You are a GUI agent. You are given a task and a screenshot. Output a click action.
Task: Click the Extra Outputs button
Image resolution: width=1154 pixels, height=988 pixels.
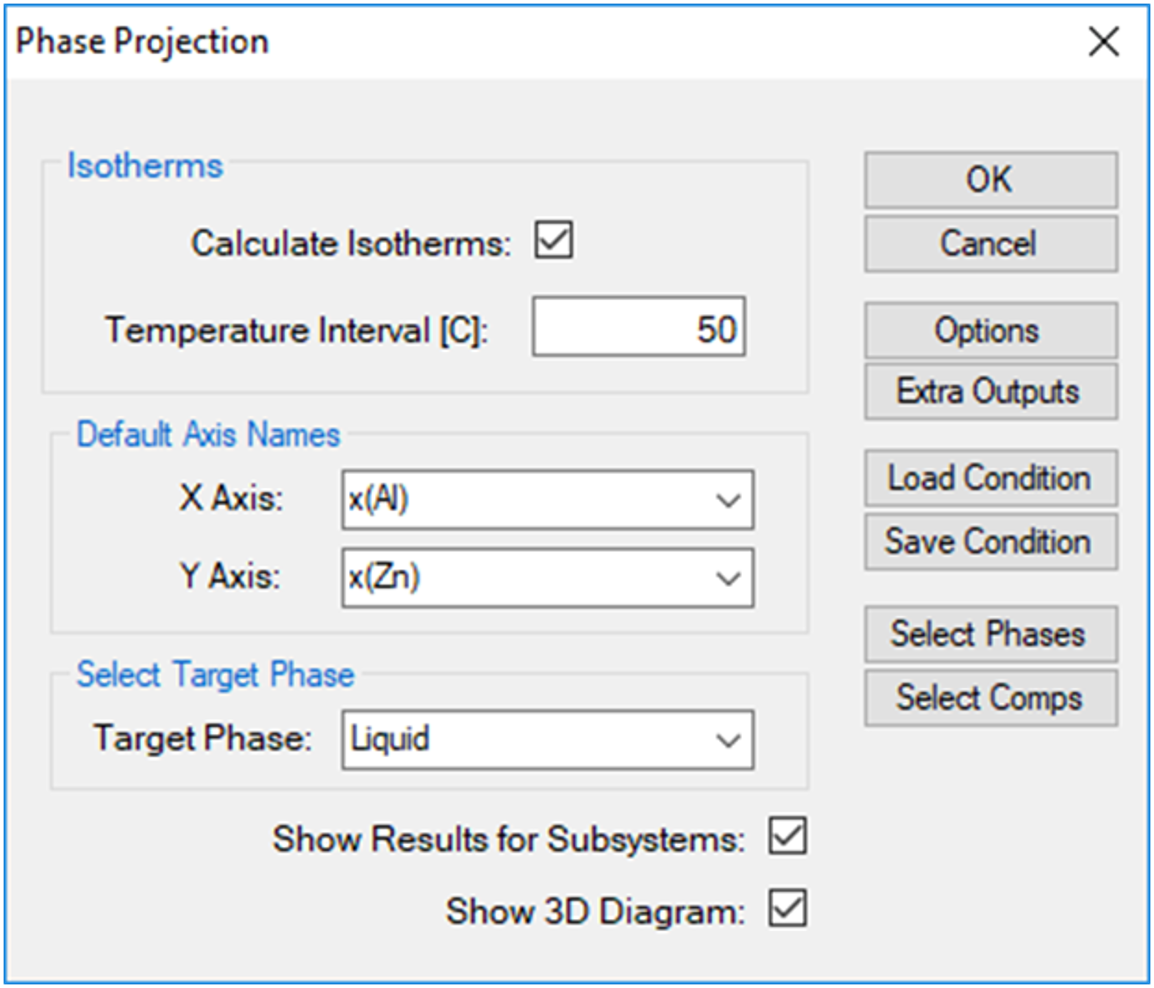pos(990,392)
